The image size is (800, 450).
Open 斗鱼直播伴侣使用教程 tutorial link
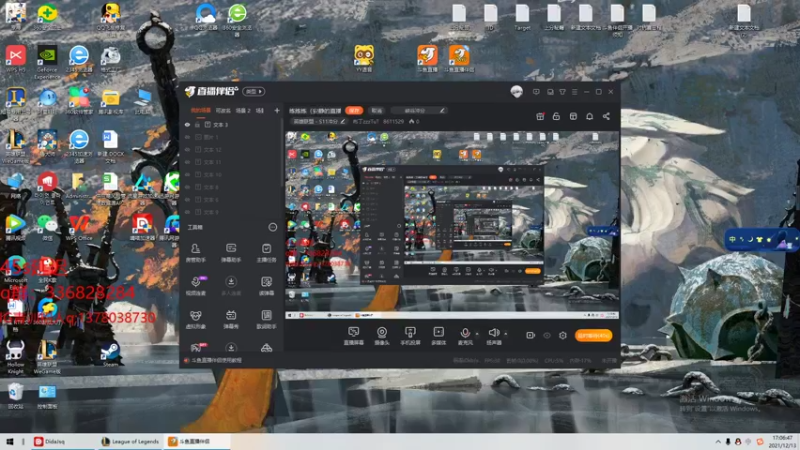pyautogui.click(x=217, y=360)
